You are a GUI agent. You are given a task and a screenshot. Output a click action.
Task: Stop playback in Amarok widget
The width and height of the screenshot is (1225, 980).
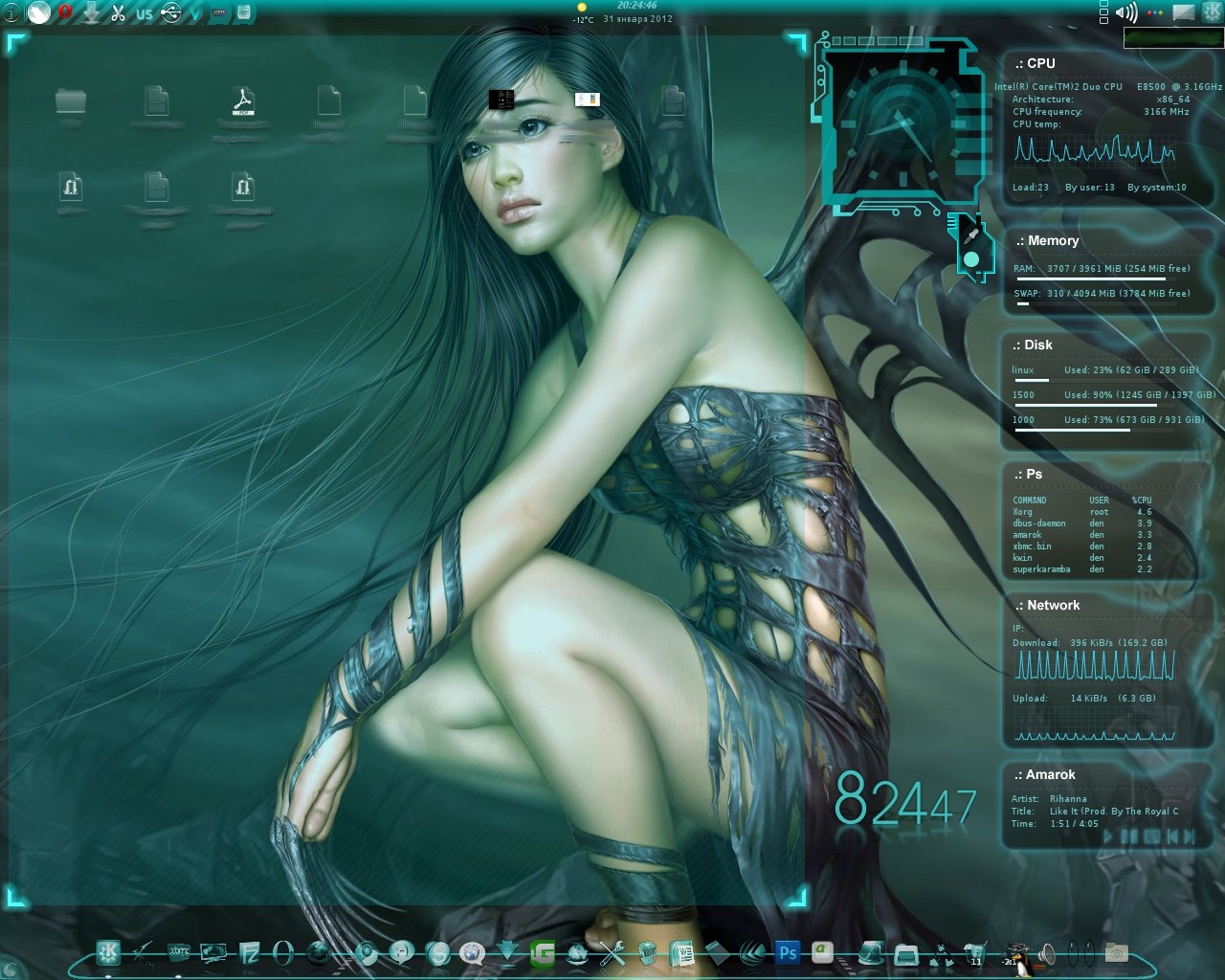pyautogui.click(x=1151, y=836)
